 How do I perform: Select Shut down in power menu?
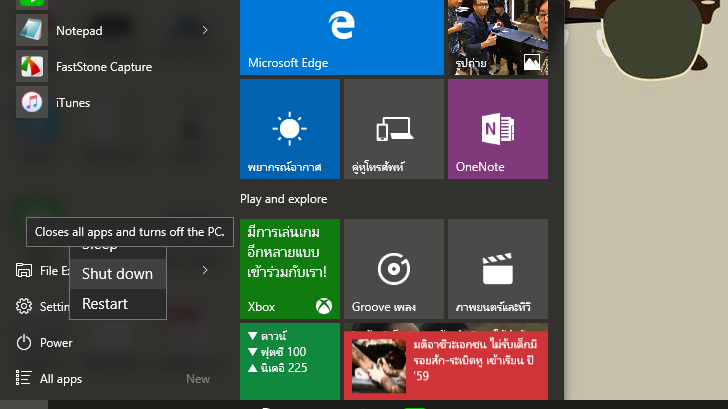click(x=118, y=274)
